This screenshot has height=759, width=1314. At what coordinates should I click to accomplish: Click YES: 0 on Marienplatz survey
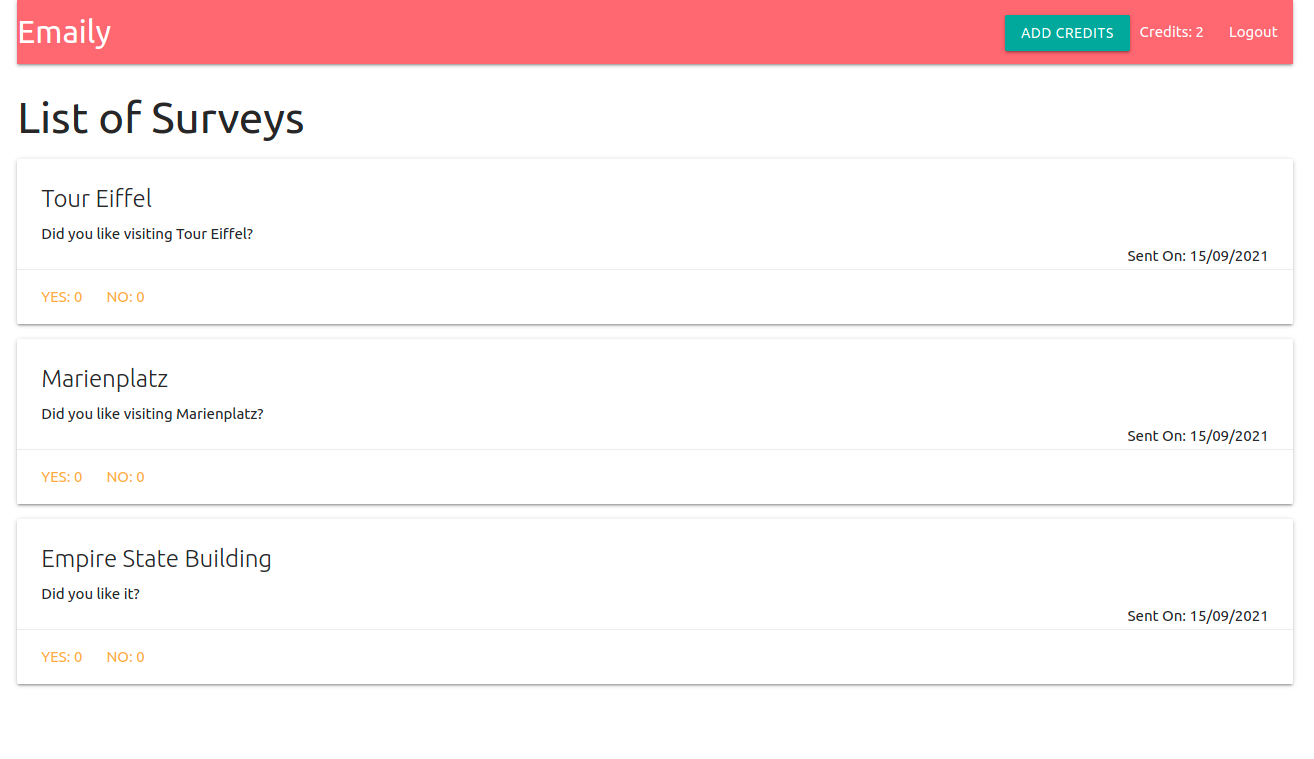(62, 477)
